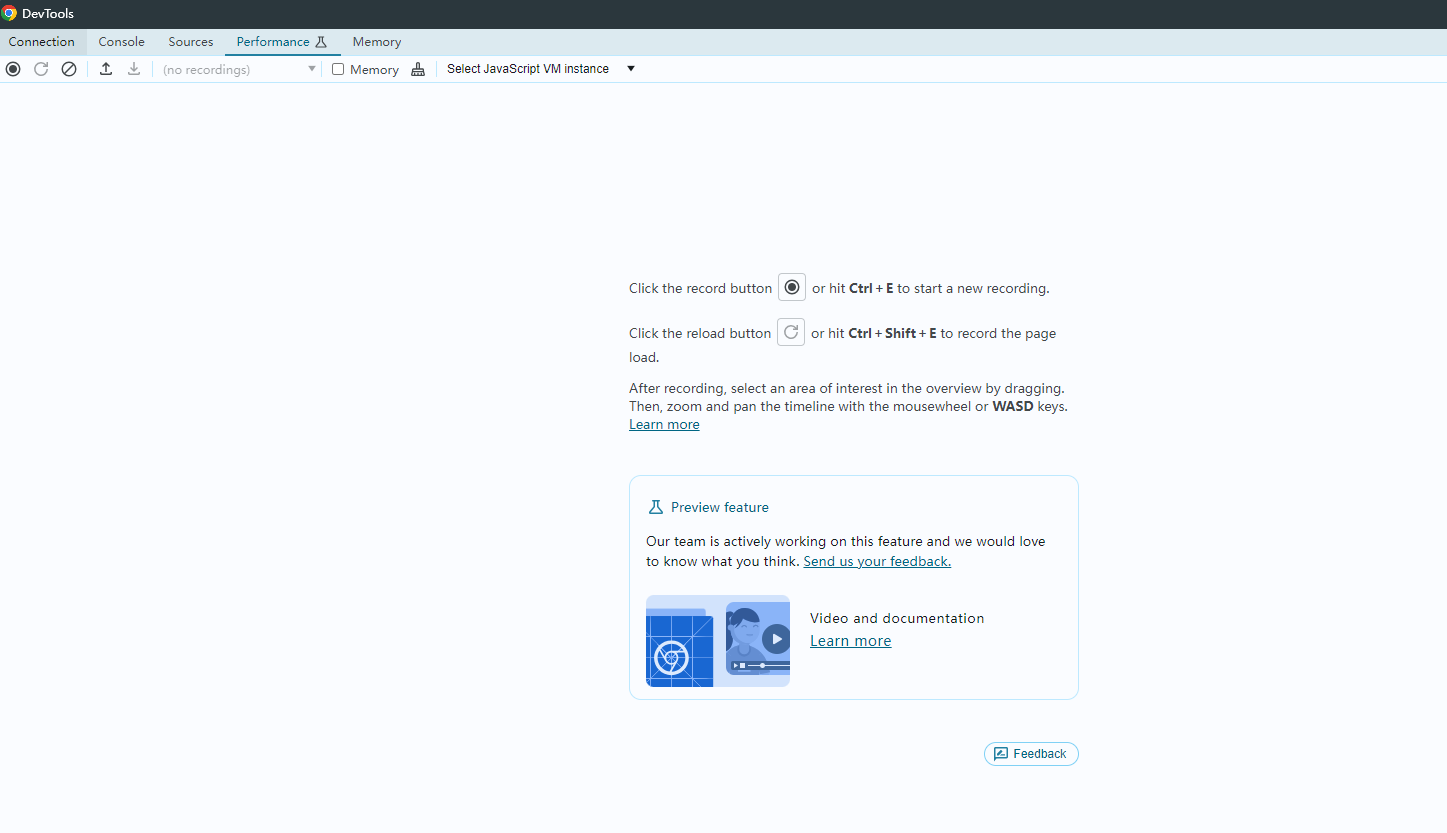The image size is (1447, 833).
Task: Click the record icon shown in the instructions
Action: pyautogui.click(x=791, y=287)
